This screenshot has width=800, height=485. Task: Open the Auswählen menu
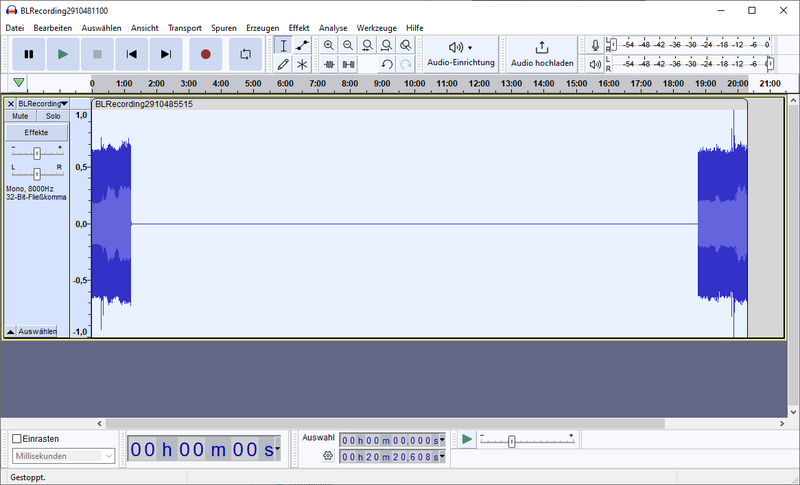101,28
